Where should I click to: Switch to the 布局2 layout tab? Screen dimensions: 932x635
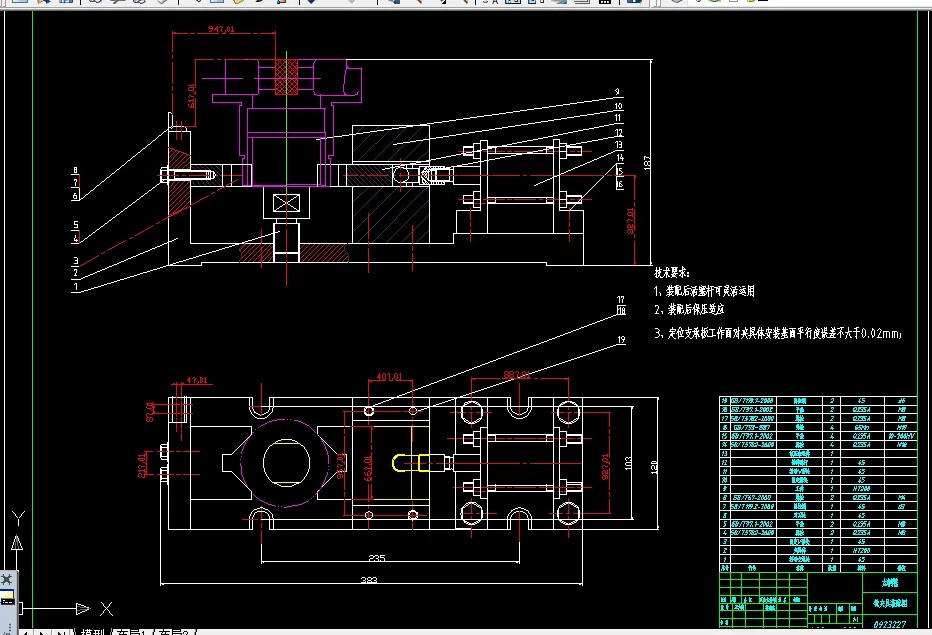click(174, 632)
